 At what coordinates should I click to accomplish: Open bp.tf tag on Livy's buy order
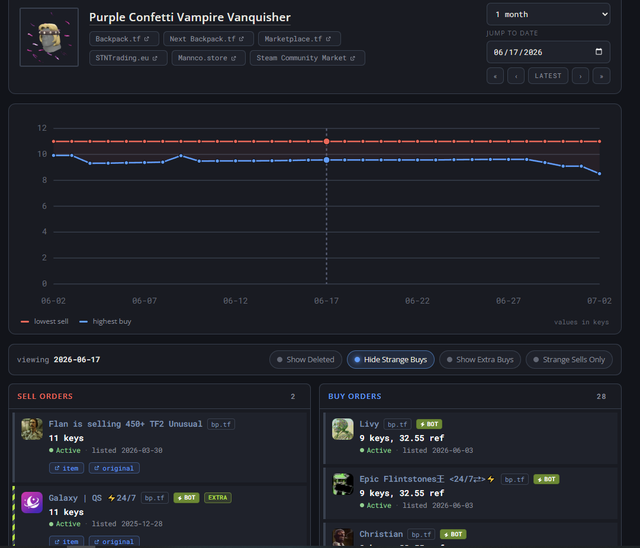click(x=397, y=424)
